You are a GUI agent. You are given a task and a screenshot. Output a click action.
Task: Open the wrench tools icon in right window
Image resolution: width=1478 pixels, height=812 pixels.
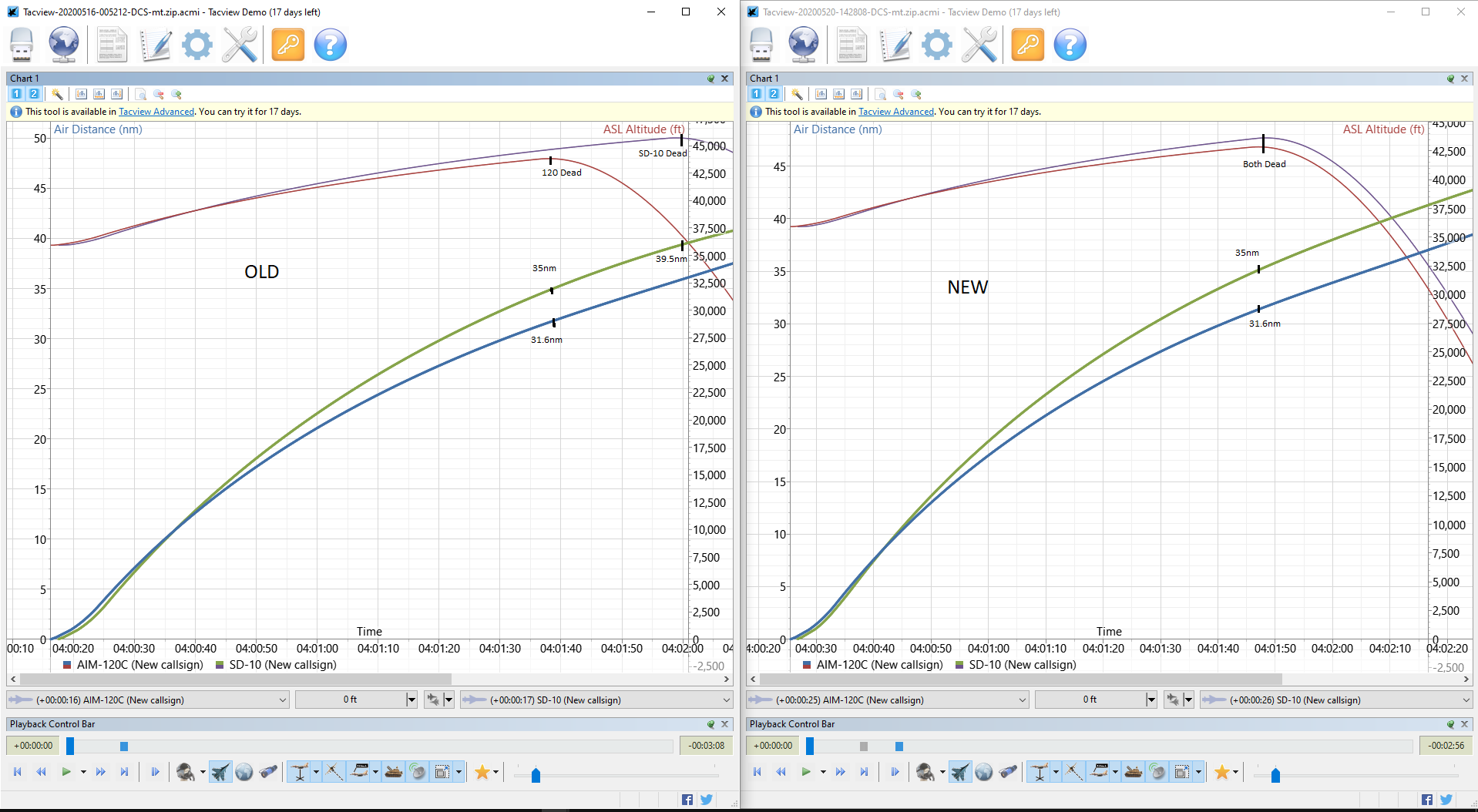click(x=979, y=45)
